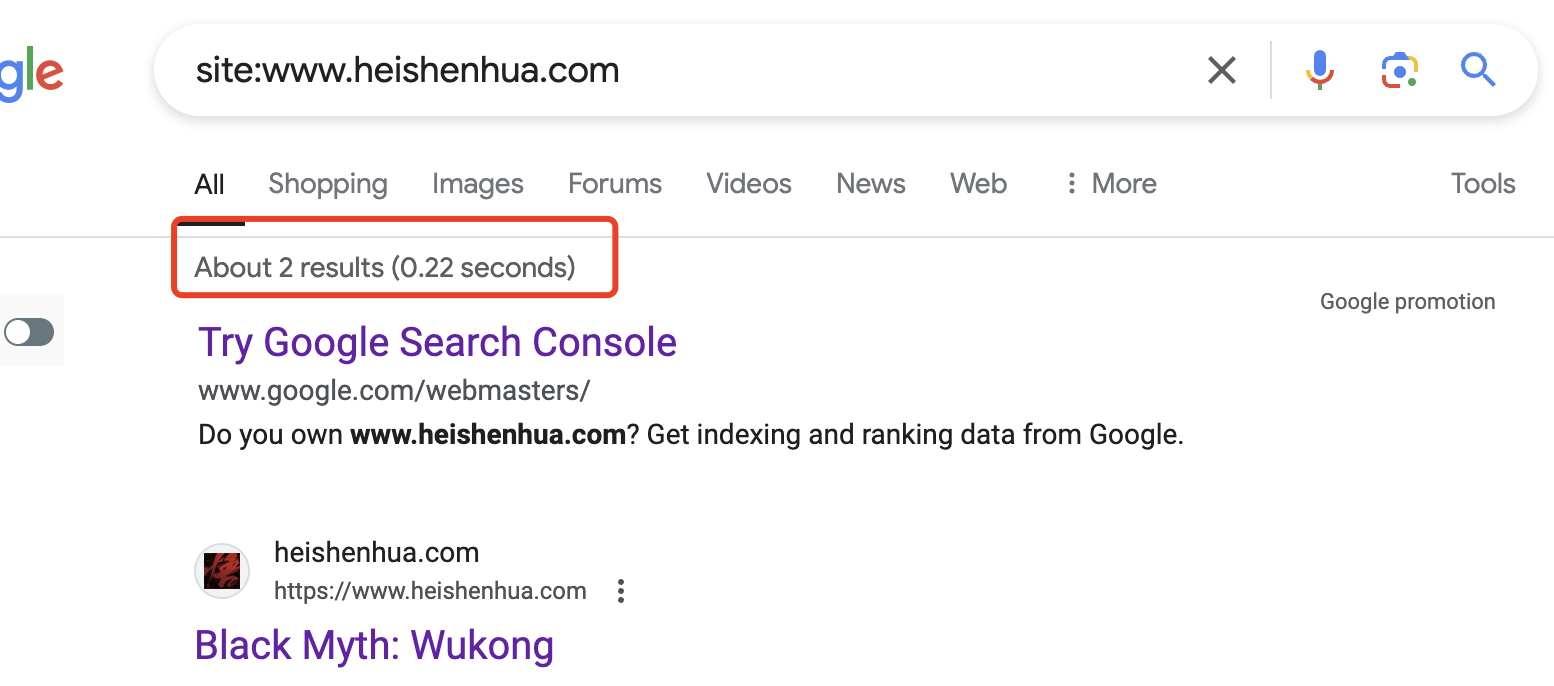Screen dimensions: 1554x686
Task: Open Google Lens image search
Action: coord(1400,70)
